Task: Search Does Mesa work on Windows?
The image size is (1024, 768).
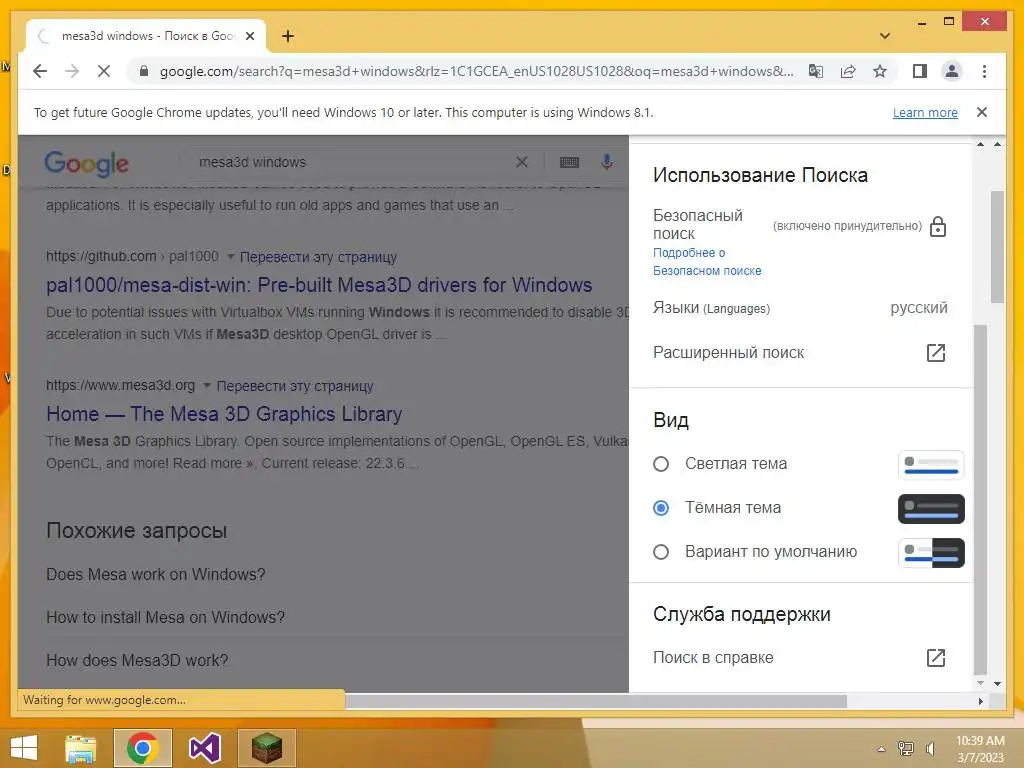Action: click(x=155, y=574)
